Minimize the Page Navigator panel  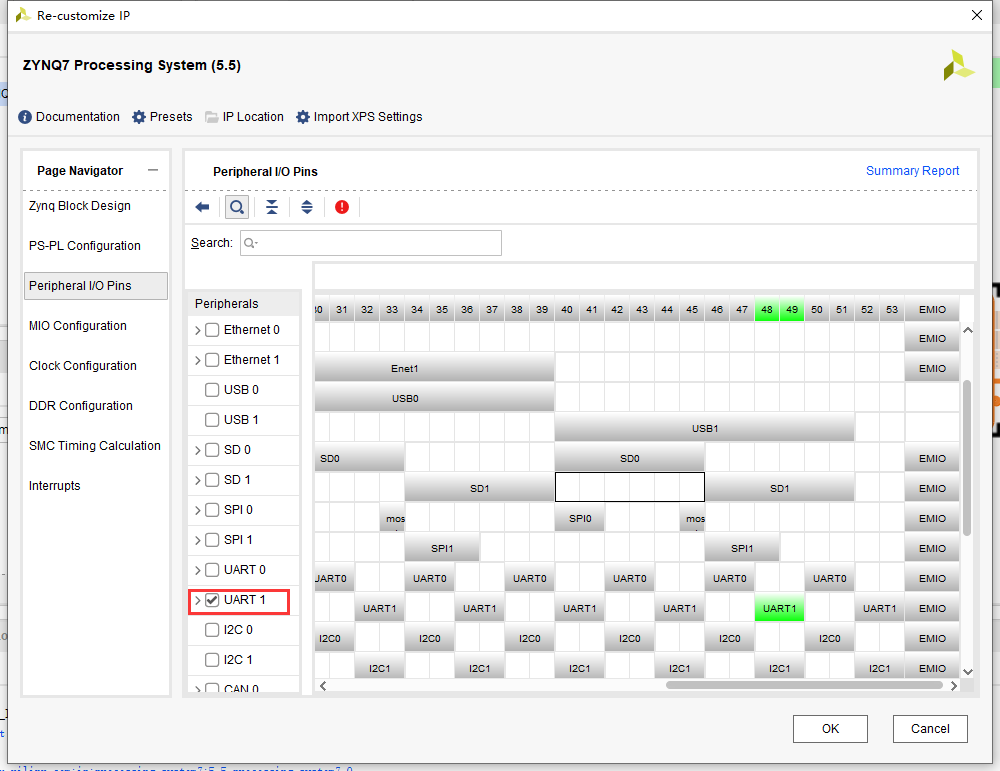coord(152,170)
